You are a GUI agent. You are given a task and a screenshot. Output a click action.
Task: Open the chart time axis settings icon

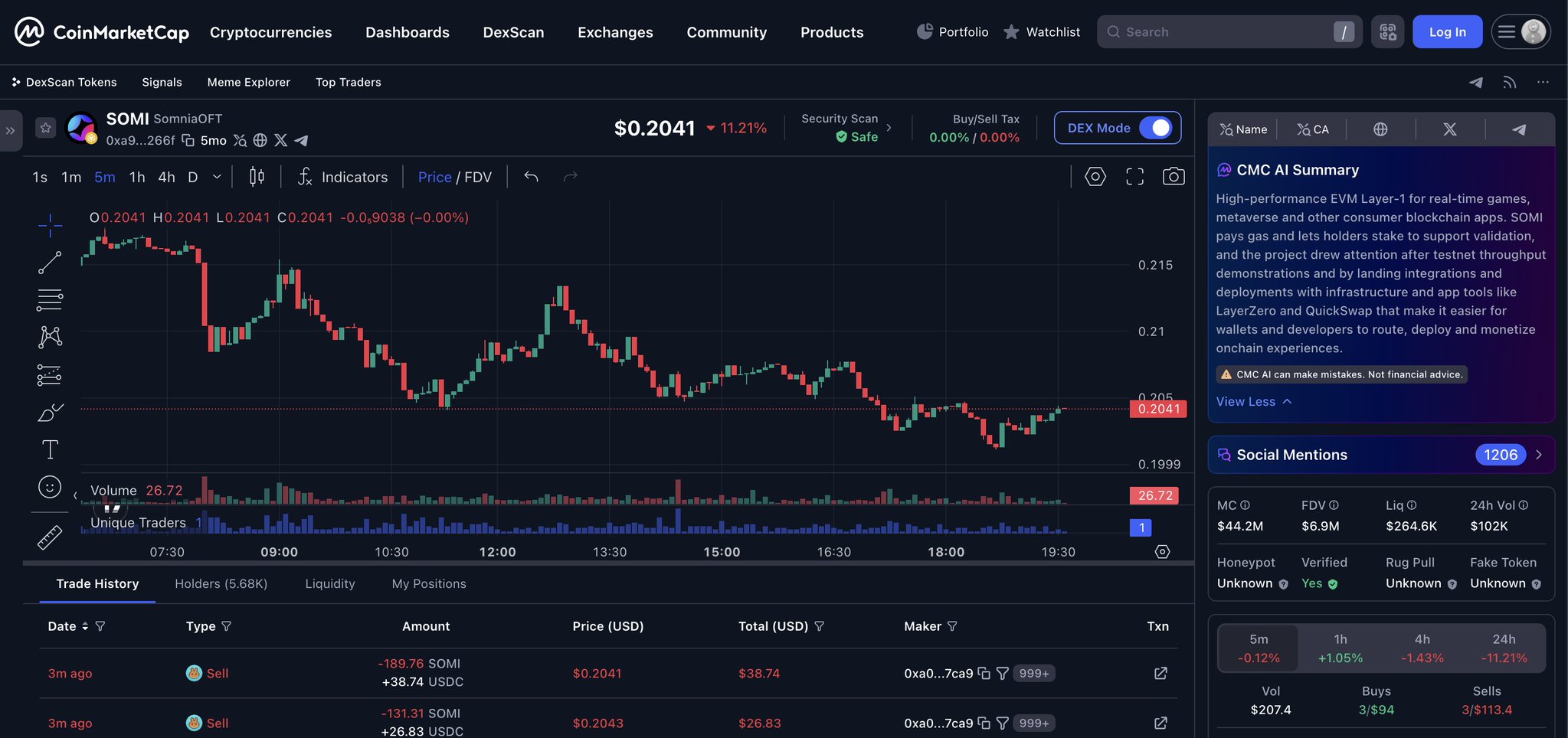click(1162, 552)
